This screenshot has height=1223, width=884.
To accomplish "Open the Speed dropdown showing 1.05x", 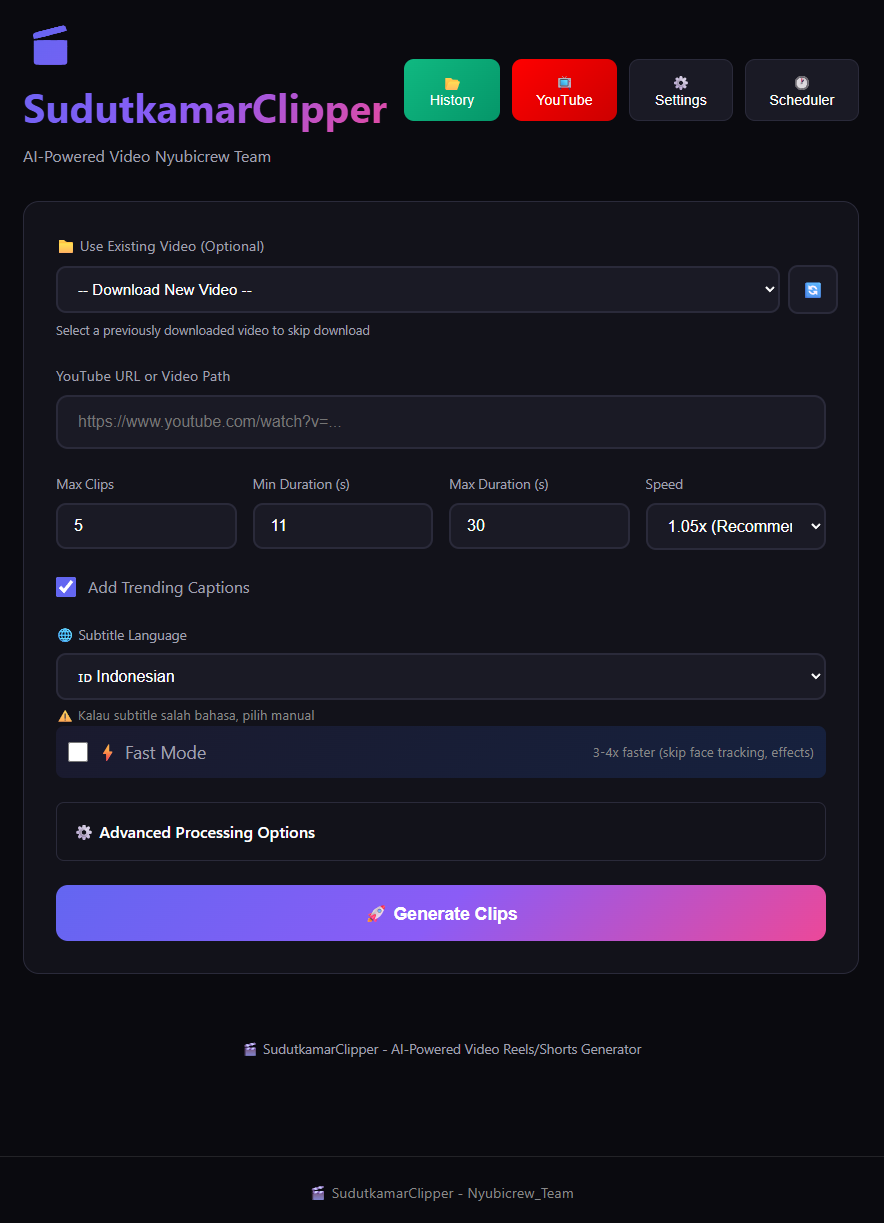I will pos(735,526).
